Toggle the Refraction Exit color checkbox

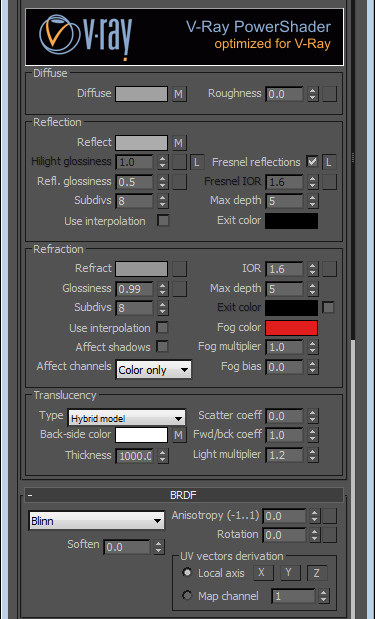[328, 308]
